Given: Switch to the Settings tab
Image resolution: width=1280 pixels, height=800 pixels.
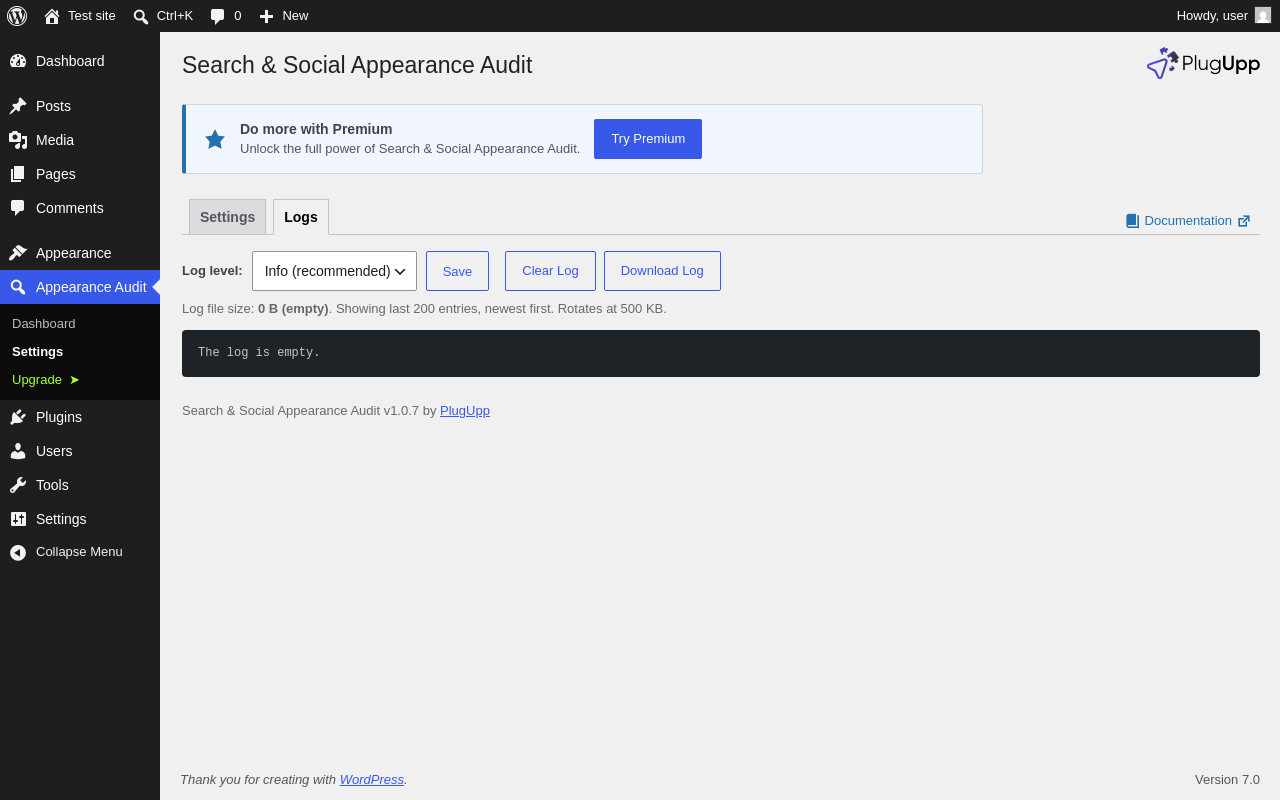Looking at the screenshot, I should click(227, 217).
